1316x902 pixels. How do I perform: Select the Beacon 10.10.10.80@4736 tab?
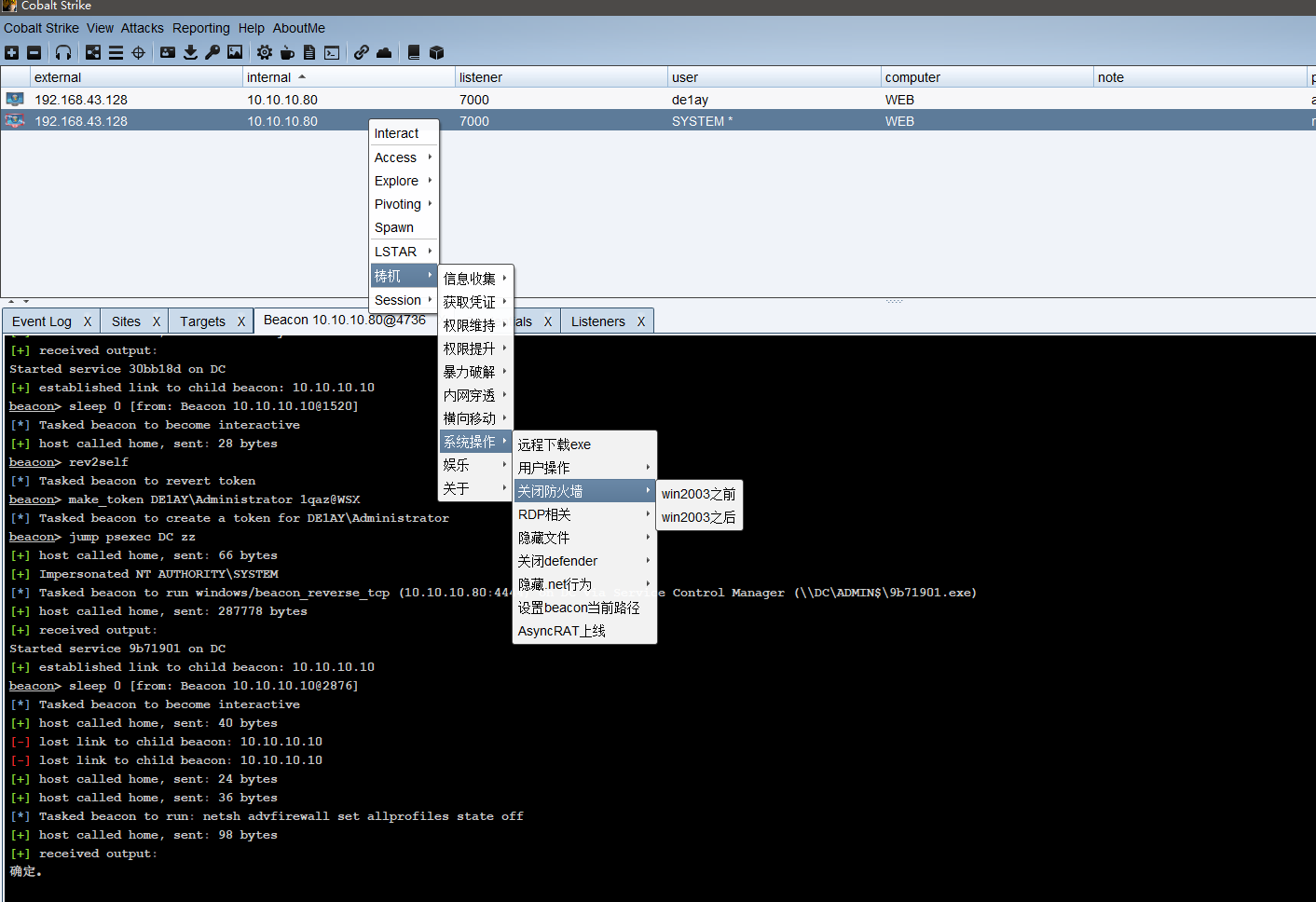(x=345, y=320)
